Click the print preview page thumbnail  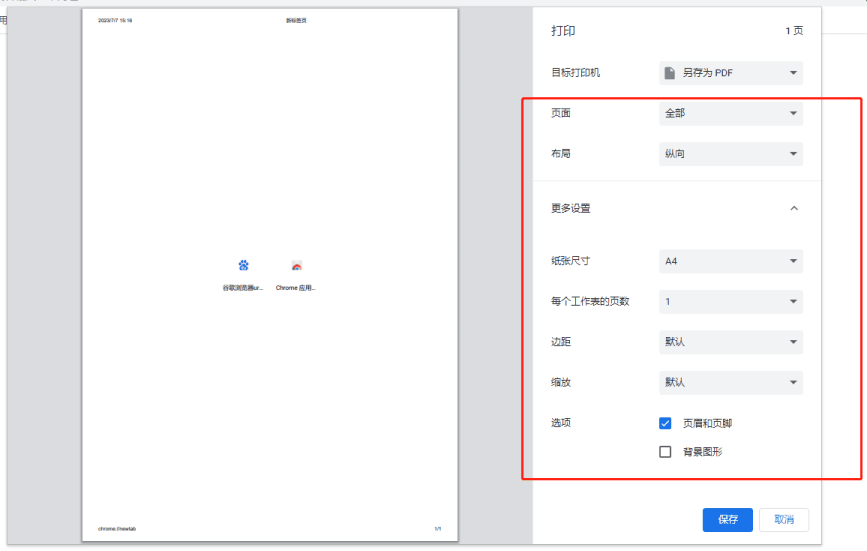click(x=270, y=275)
